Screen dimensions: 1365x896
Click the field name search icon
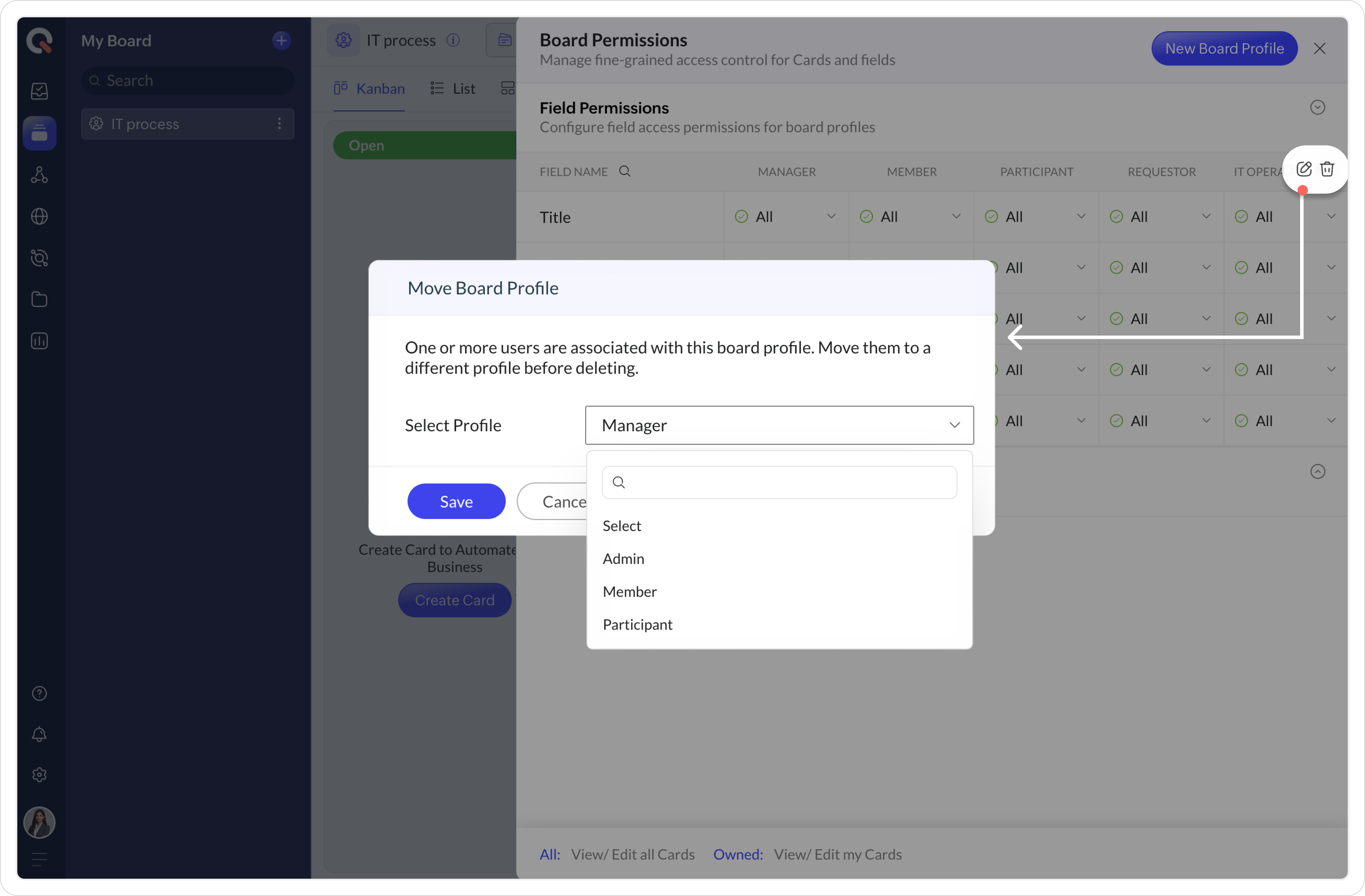click(x=625, y=172)
